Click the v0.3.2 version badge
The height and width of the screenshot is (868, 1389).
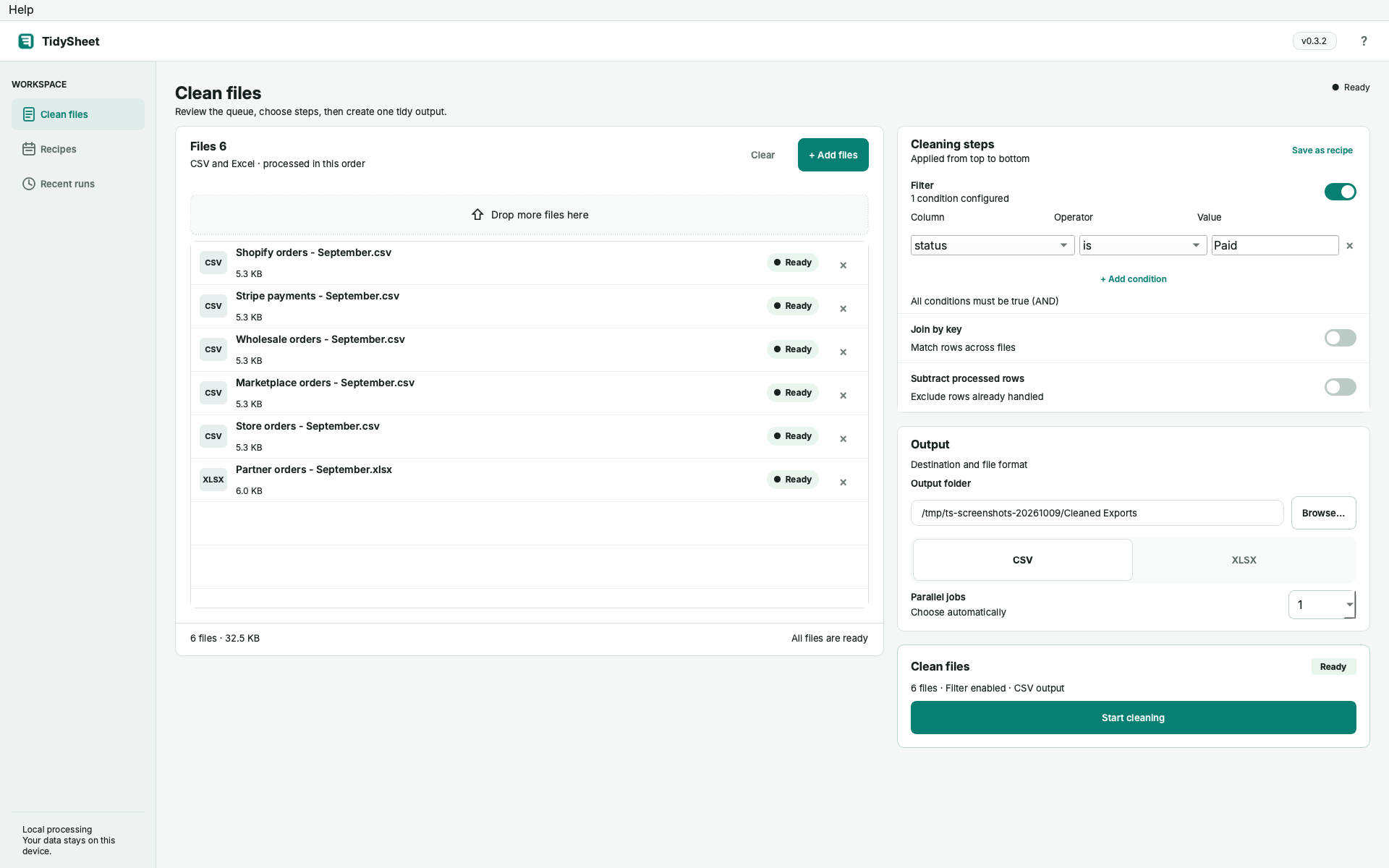[1314, 41]
